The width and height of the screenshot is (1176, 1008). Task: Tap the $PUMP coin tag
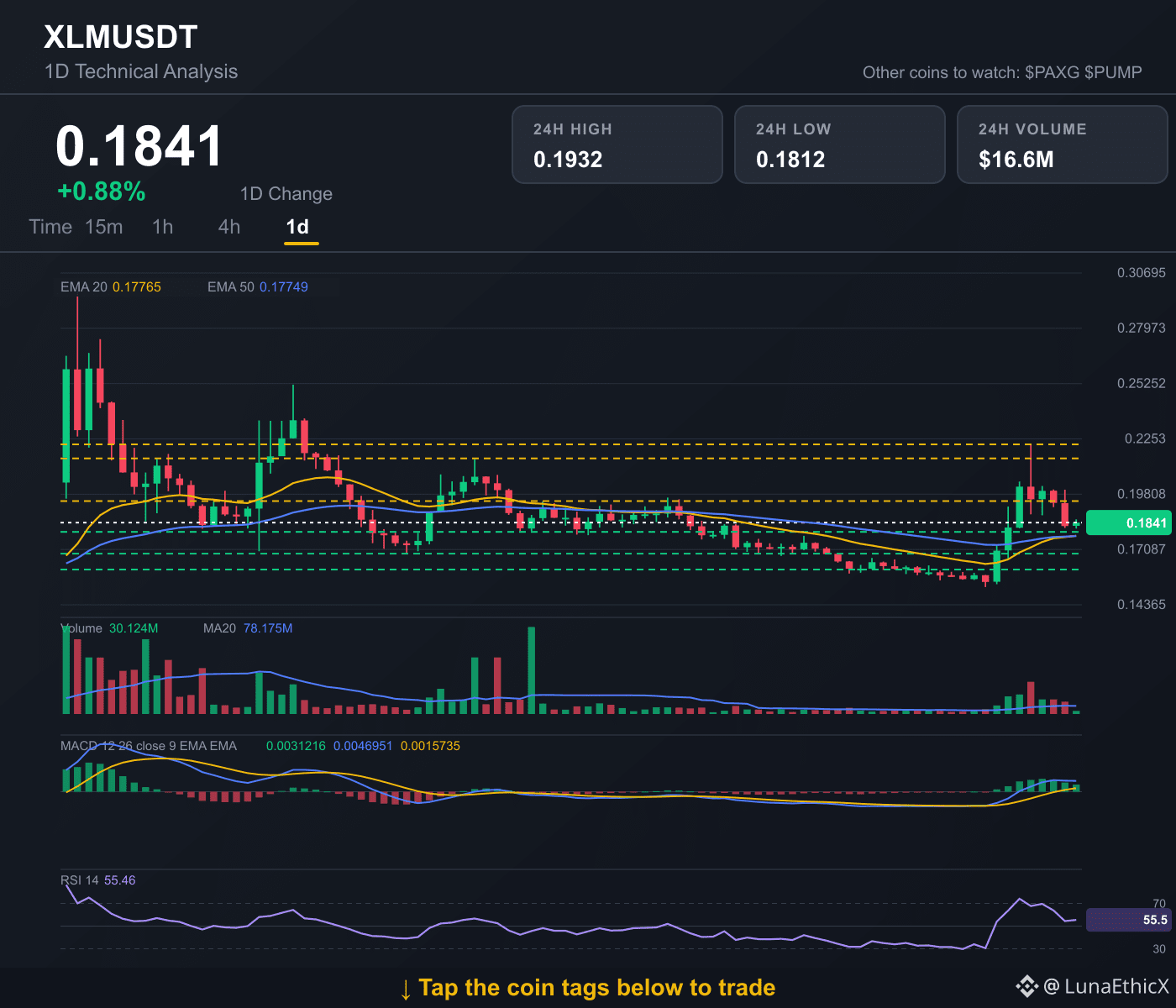pos(1113,72)
